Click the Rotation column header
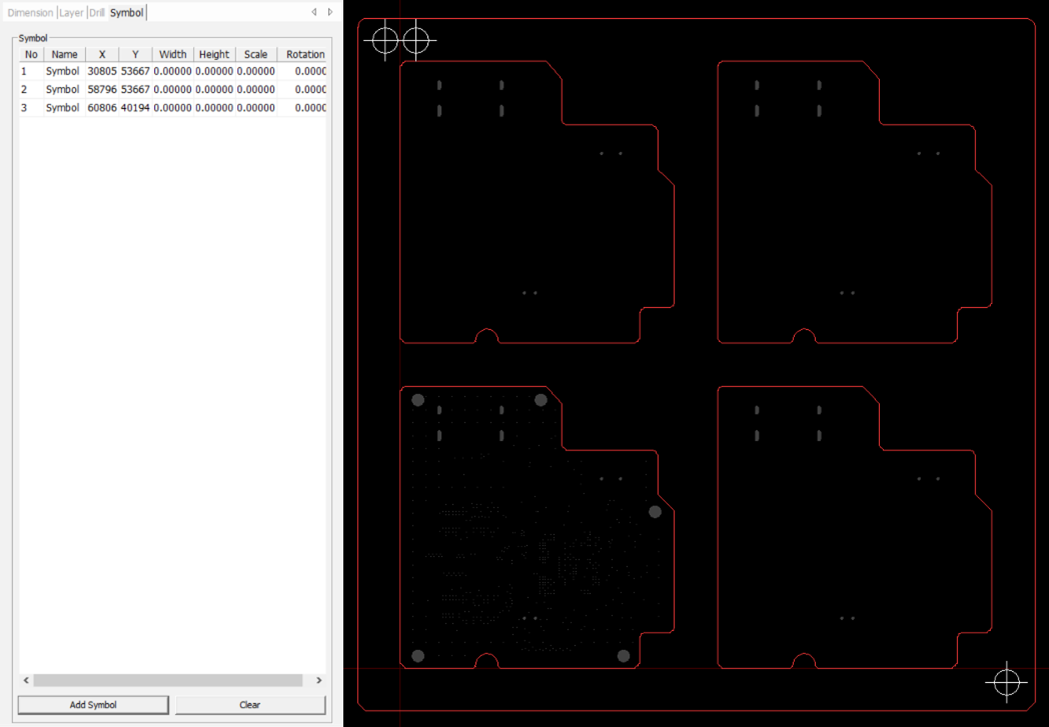The height and width of the screenshot is (727, 1049). point(304,54)
